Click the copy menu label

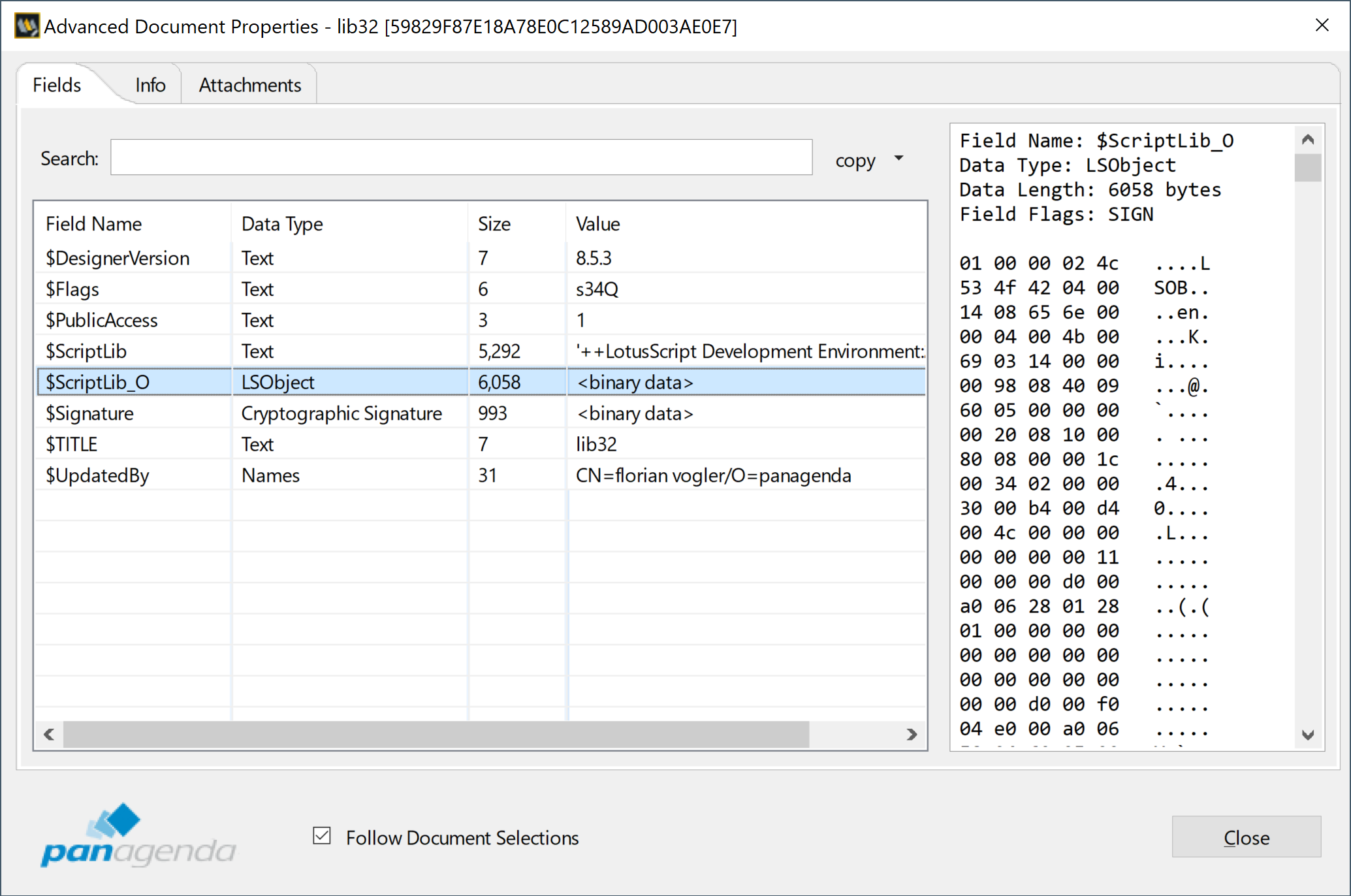point(855,161)
